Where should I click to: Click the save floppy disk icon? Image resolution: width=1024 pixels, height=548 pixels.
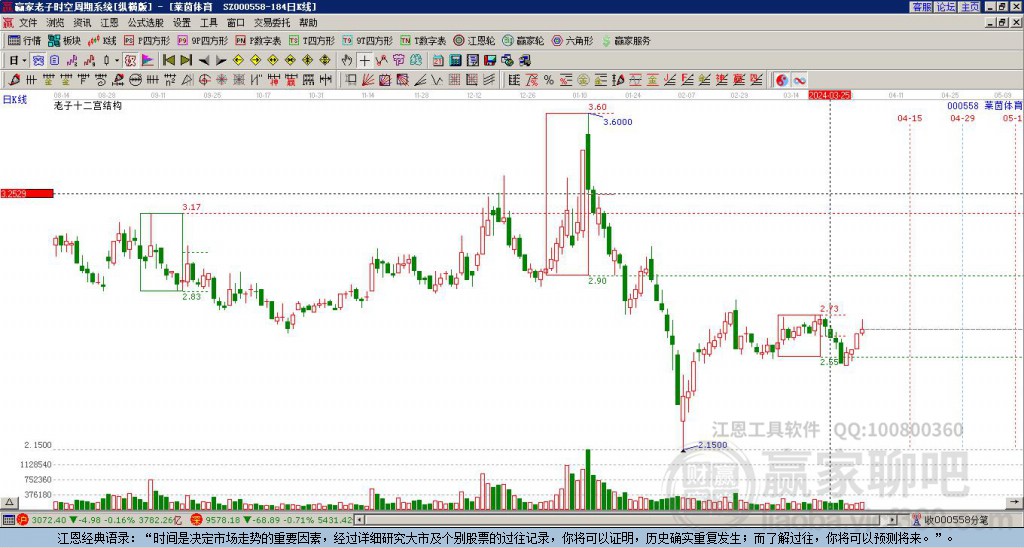[x=490, y=61]
